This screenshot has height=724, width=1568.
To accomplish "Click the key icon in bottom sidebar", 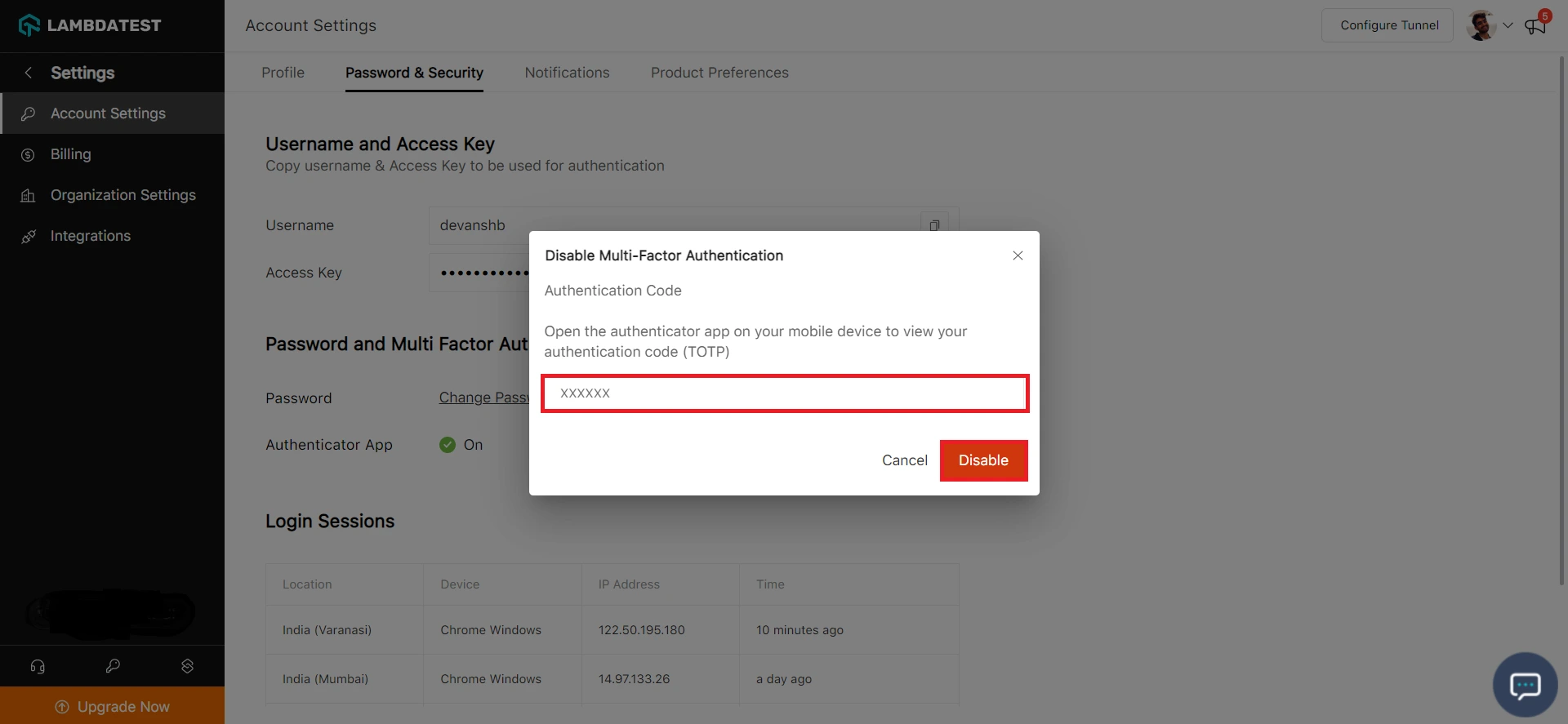I will 113,666.
